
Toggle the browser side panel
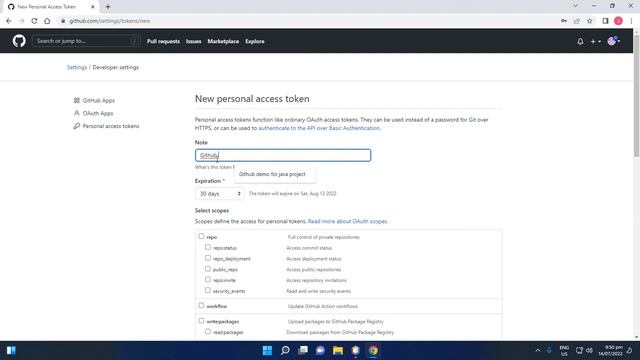pyautogui.click(x=605, y=21)
